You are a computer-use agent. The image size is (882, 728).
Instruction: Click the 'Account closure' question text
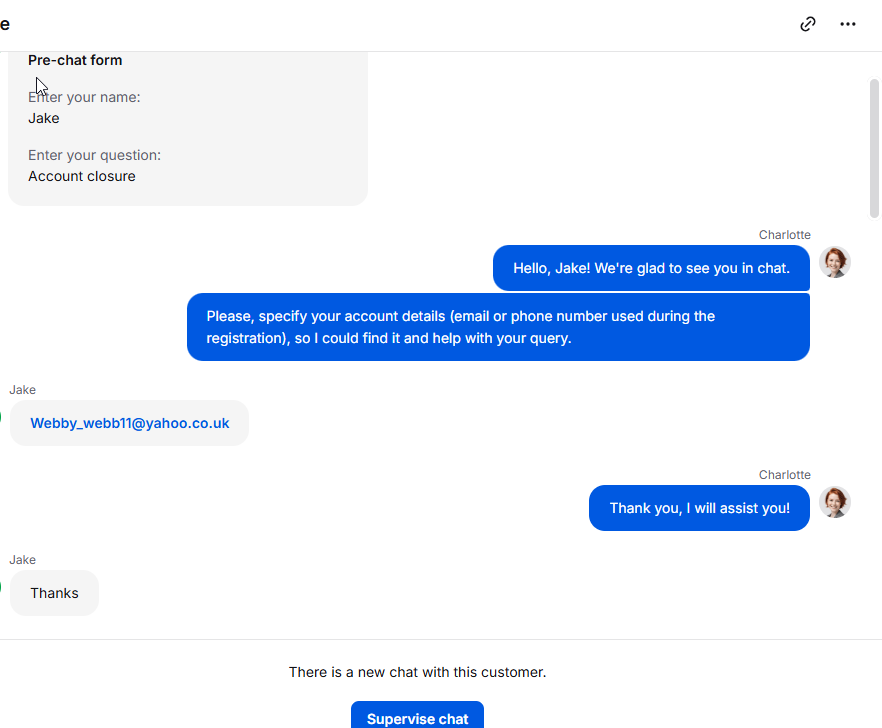pyautogui.click(x=82, y=176)
